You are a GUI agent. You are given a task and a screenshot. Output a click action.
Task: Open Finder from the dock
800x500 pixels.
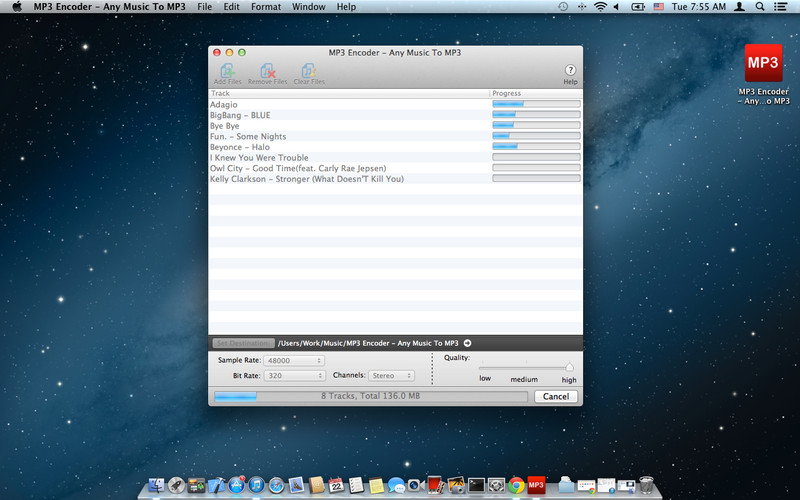156,485
